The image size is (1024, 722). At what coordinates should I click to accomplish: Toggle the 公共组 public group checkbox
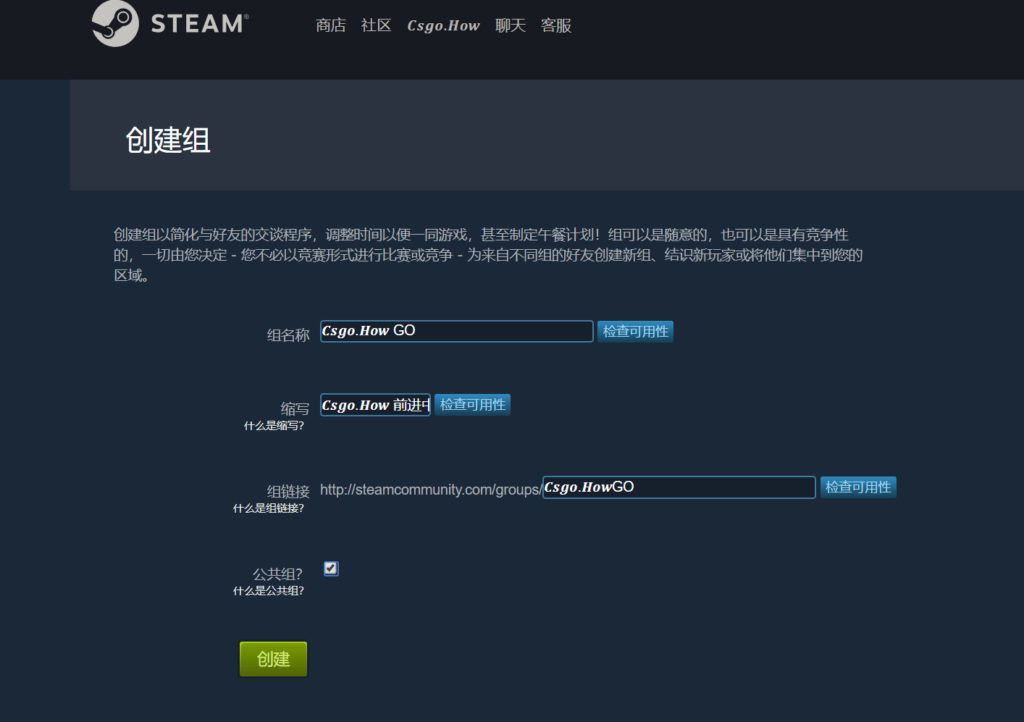(x=331, y=569)
